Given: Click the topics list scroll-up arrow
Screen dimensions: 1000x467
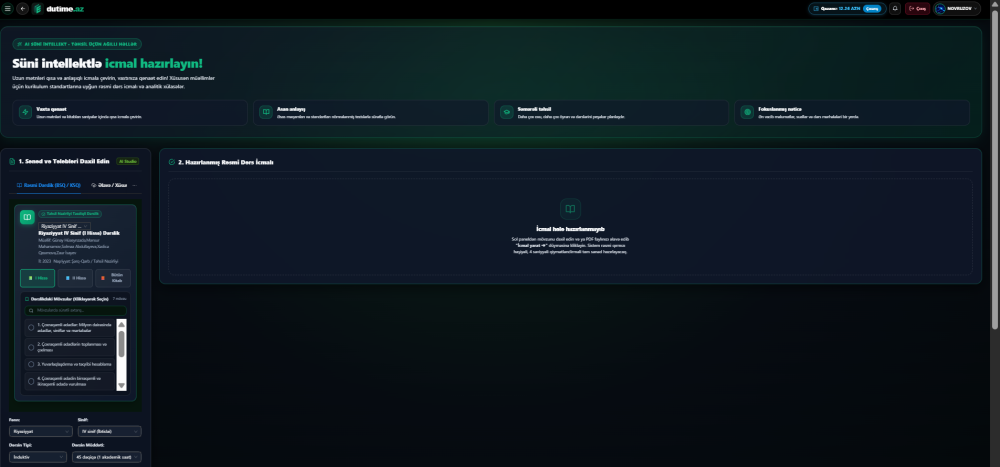Looking at the screenshot, I should (x=121, y=324).
